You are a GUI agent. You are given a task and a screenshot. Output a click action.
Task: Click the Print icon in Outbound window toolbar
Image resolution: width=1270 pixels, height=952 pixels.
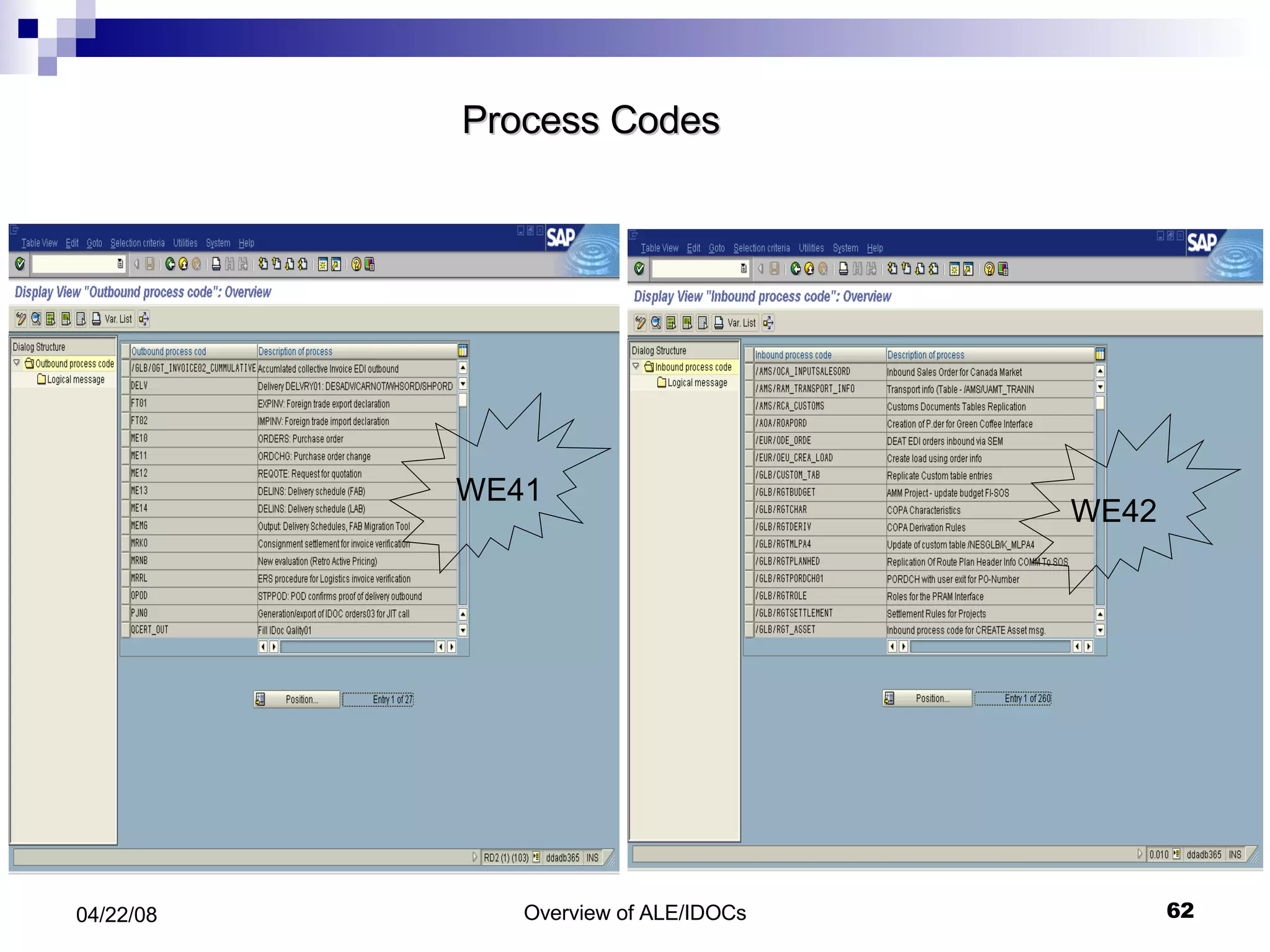pyautogui.click(x=216, y=265)
